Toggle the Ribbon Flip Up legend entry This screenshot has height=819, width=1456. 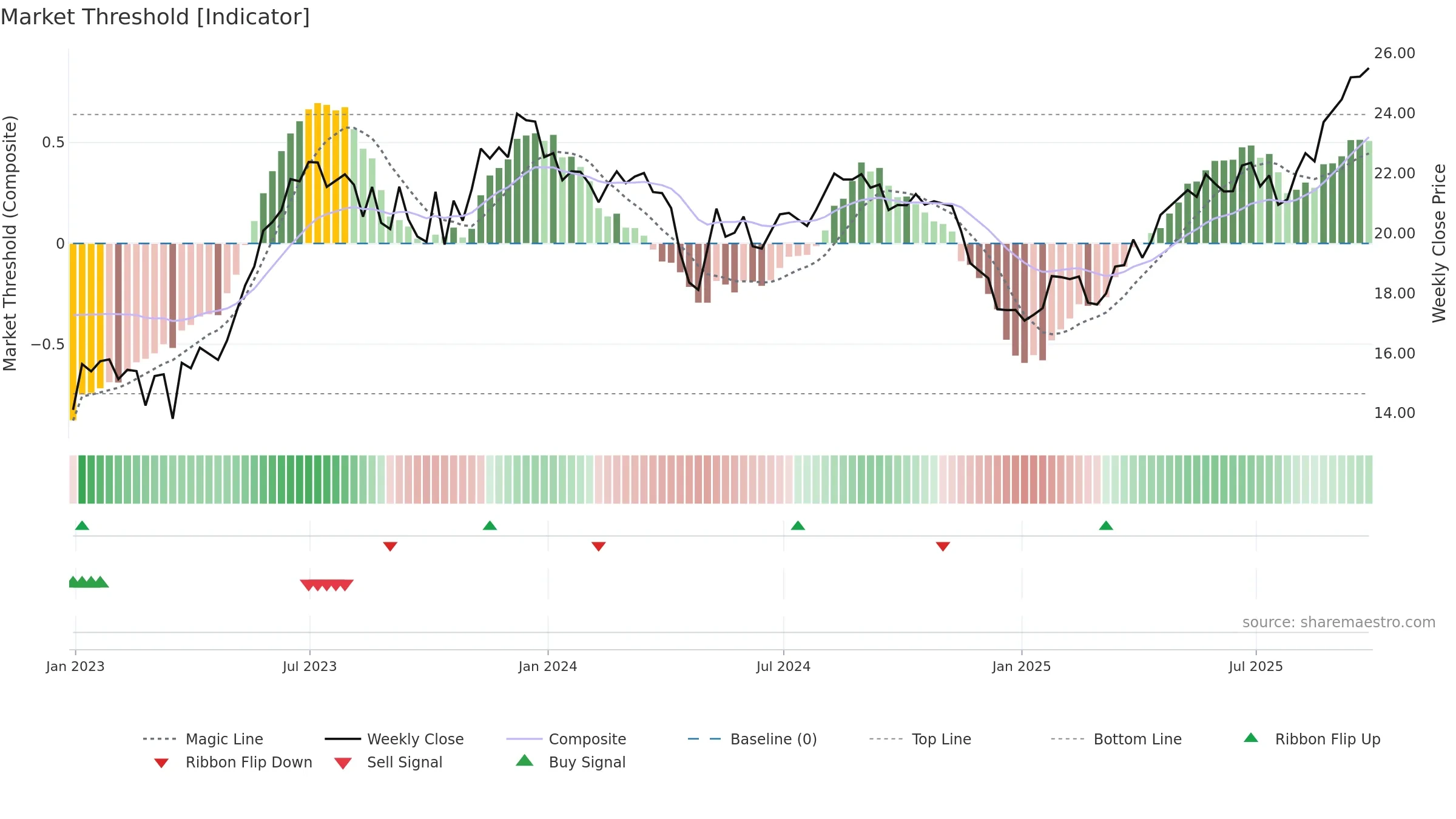click(1312, 739)
